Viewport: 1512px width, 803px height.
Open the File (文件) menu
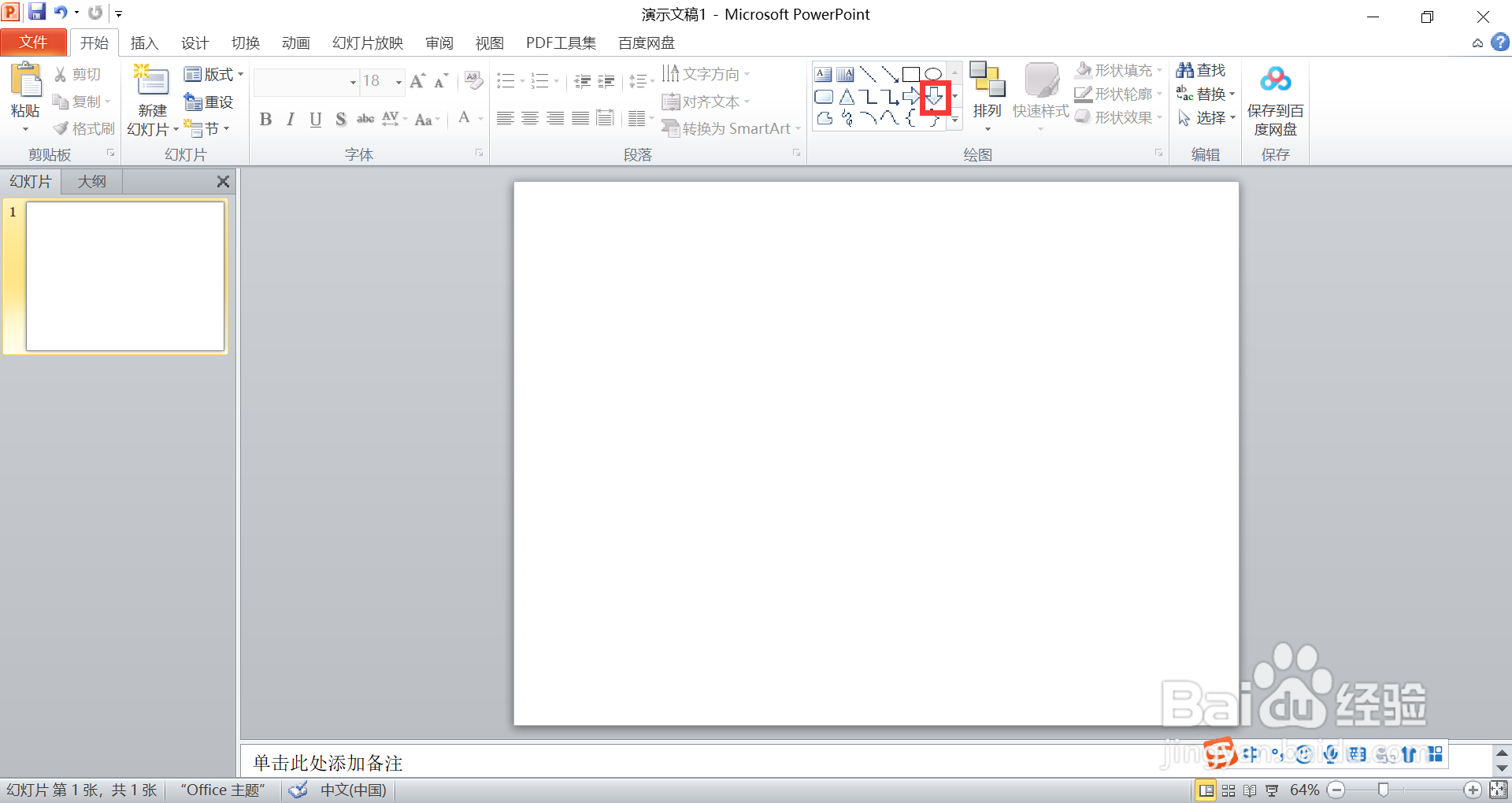33,43
